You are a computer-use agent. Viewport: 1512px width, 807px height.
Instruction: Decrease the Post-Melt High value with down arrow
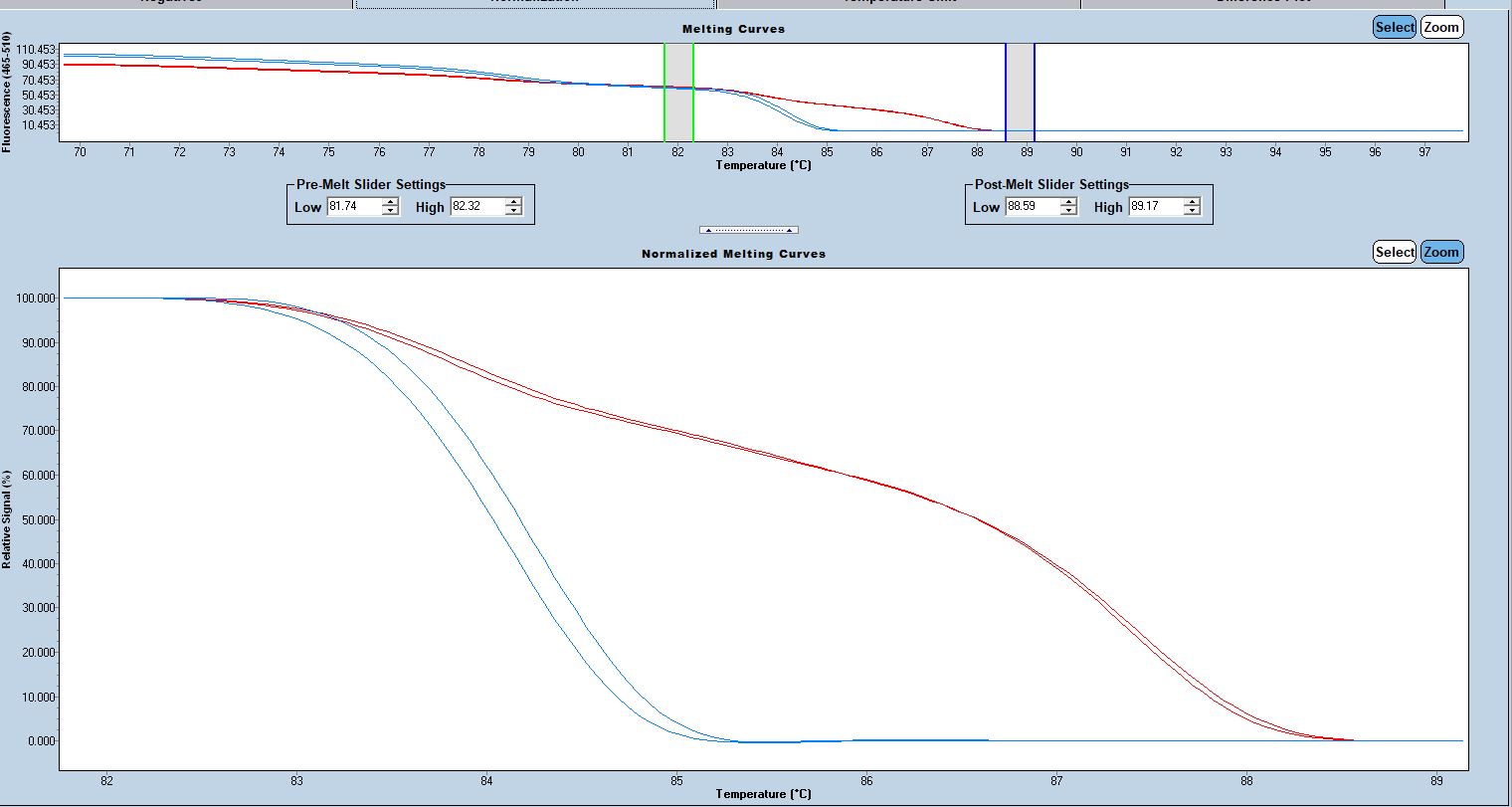pyautogui.click(x=1192, y=212)
